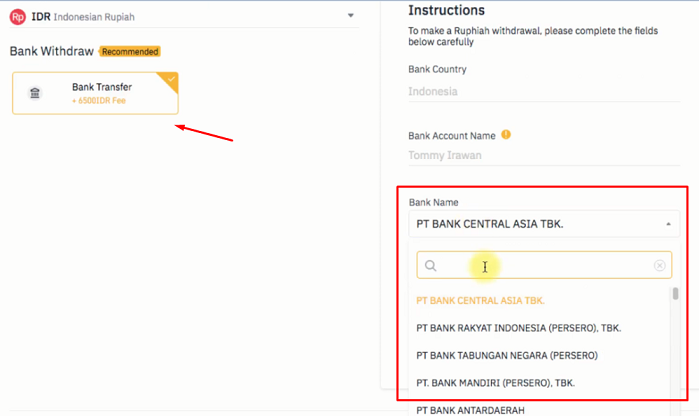Pick PT BANK ANTARDAERAH option

click(470, 410)
